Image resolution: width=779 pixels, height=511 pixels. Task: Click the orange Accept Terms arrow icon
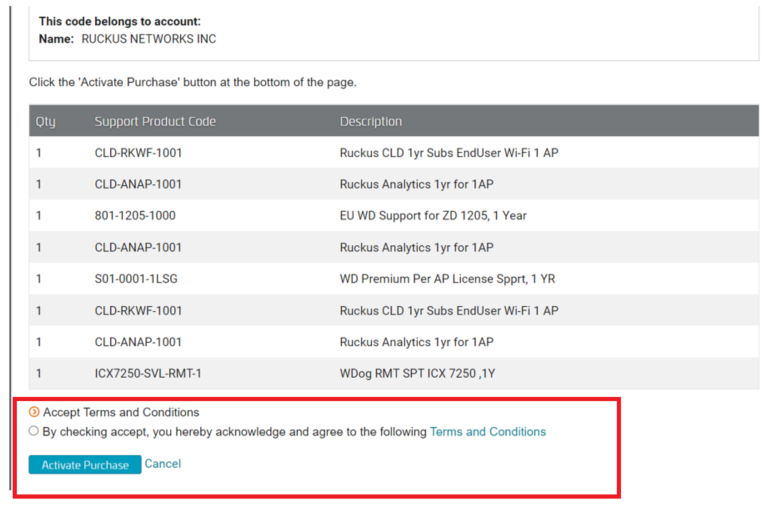click(34, 412)
